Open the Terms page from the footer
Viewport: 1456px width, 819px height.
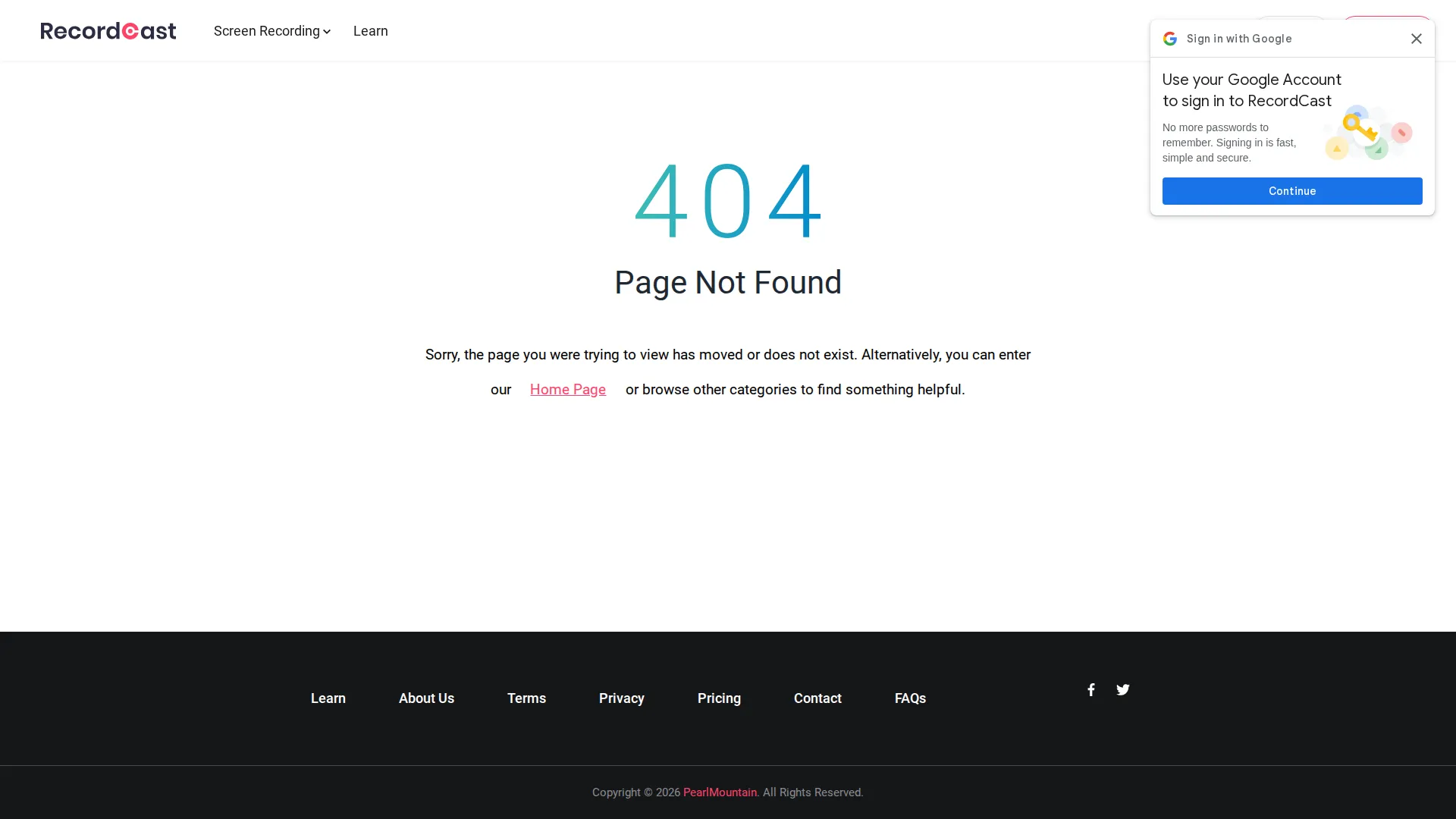click(x=526, y=698)
